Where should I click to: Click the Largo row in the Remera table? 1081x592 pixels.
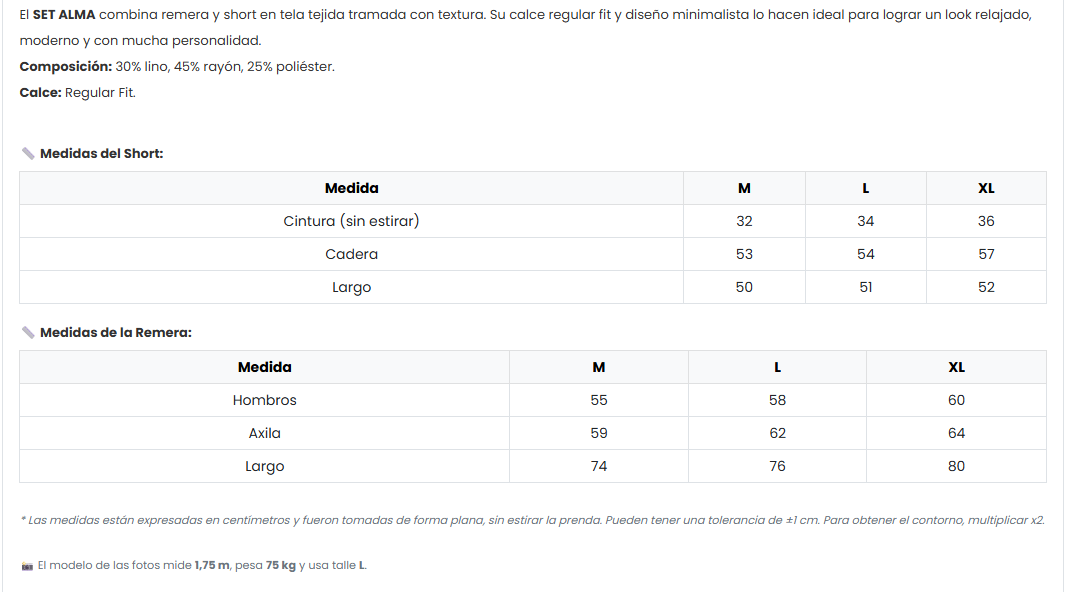[265, 466]
